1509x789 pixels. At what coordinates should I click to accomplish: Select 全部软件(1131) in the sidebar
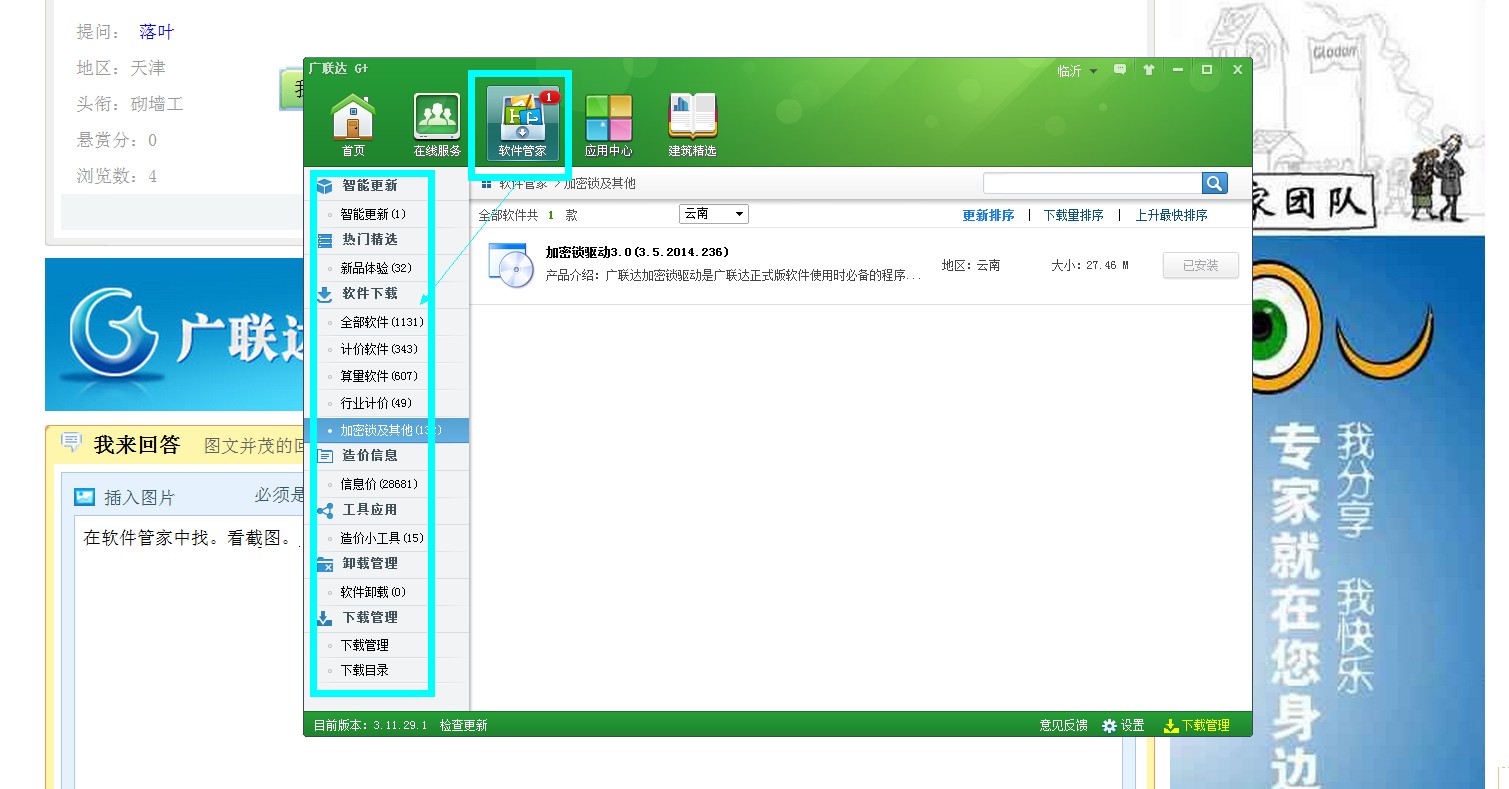pos(382,322)
